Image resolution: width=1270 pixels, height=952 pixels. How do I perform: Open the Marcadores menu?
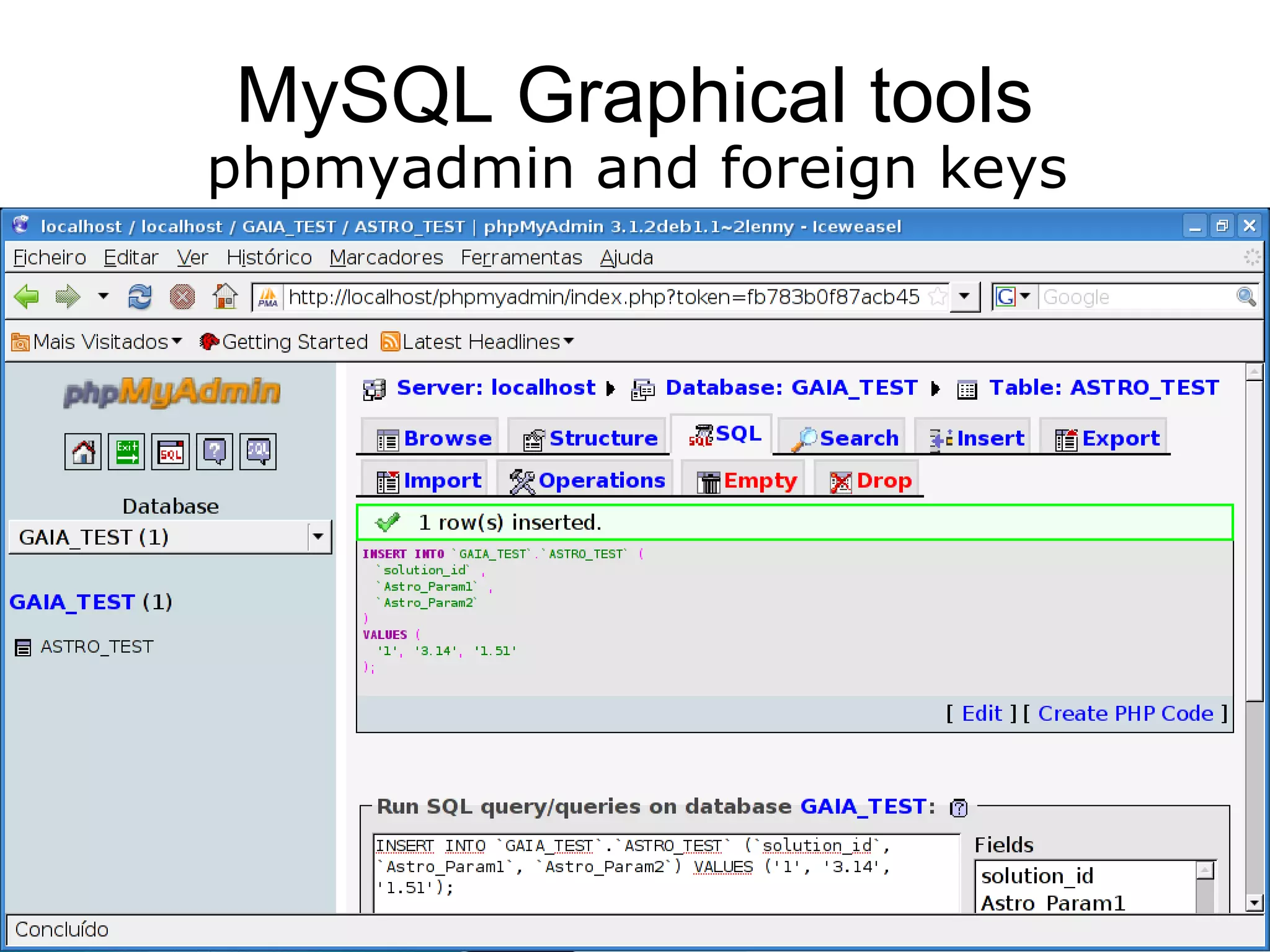pos(386,257)
